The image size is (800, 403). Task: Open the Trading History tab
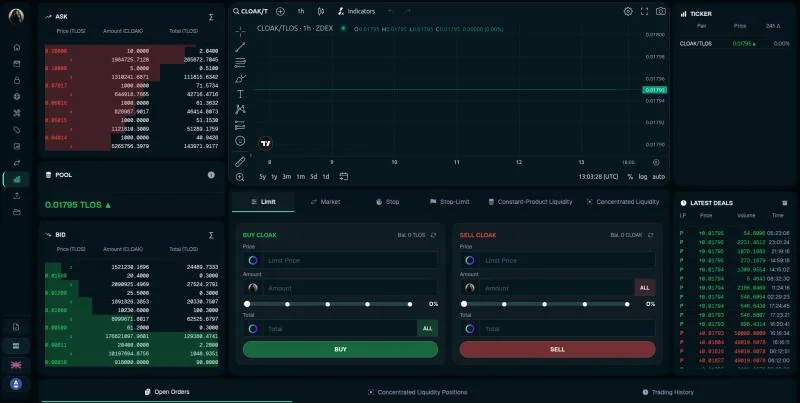click(x=668, y=392)
